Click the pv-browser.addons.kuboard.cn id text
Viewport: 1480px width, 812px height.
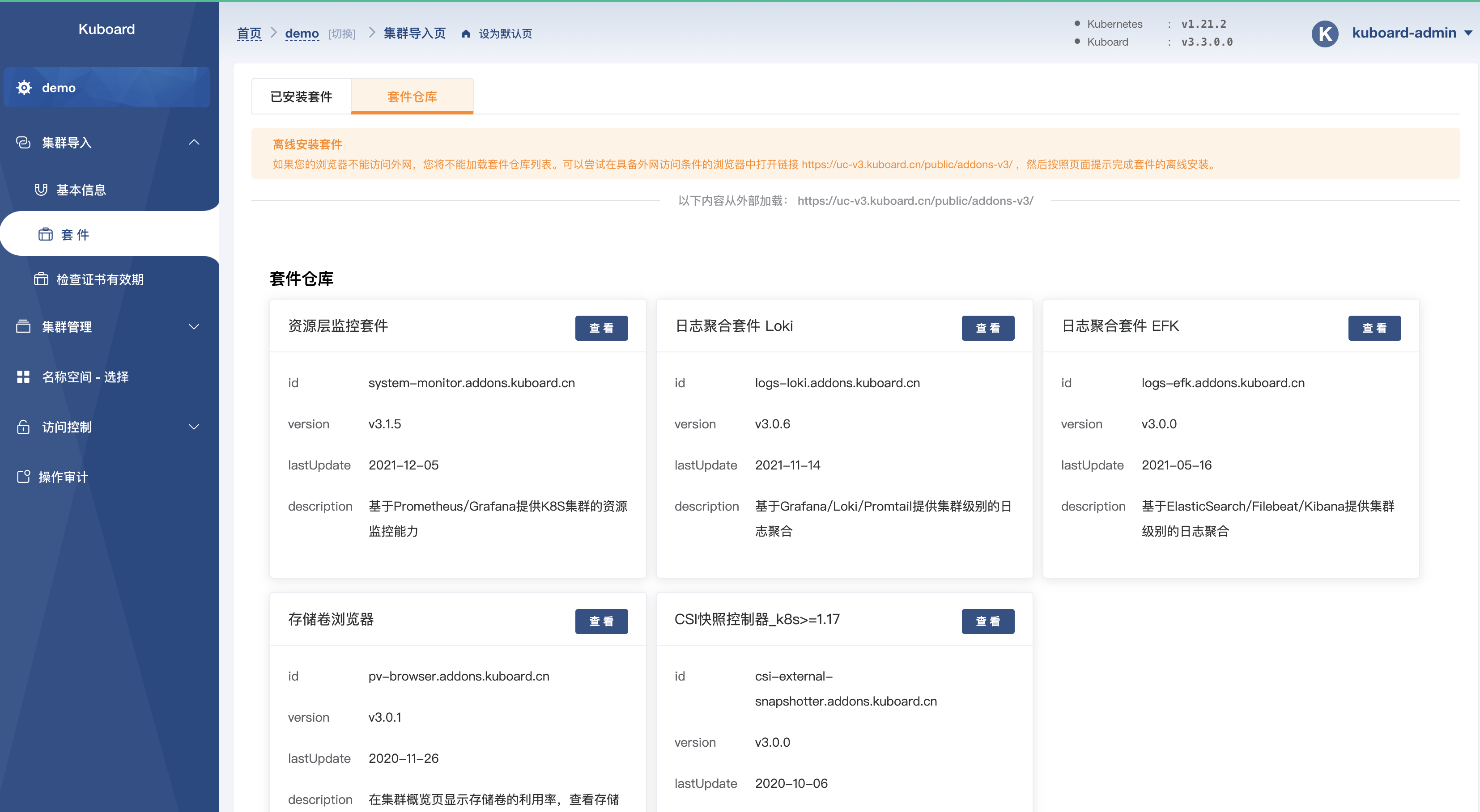(459, 676)
